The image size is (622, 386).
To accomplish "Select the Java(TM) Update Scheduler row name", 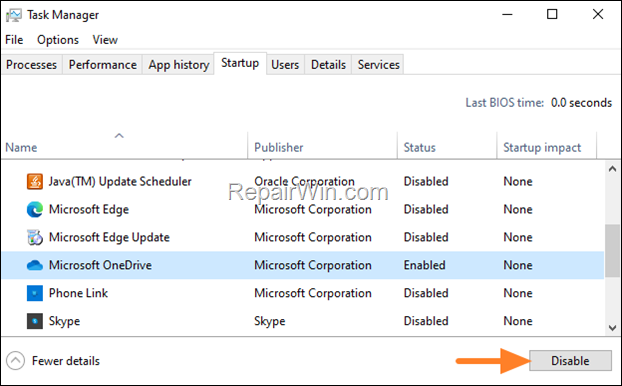I will (x=120, y=182).
